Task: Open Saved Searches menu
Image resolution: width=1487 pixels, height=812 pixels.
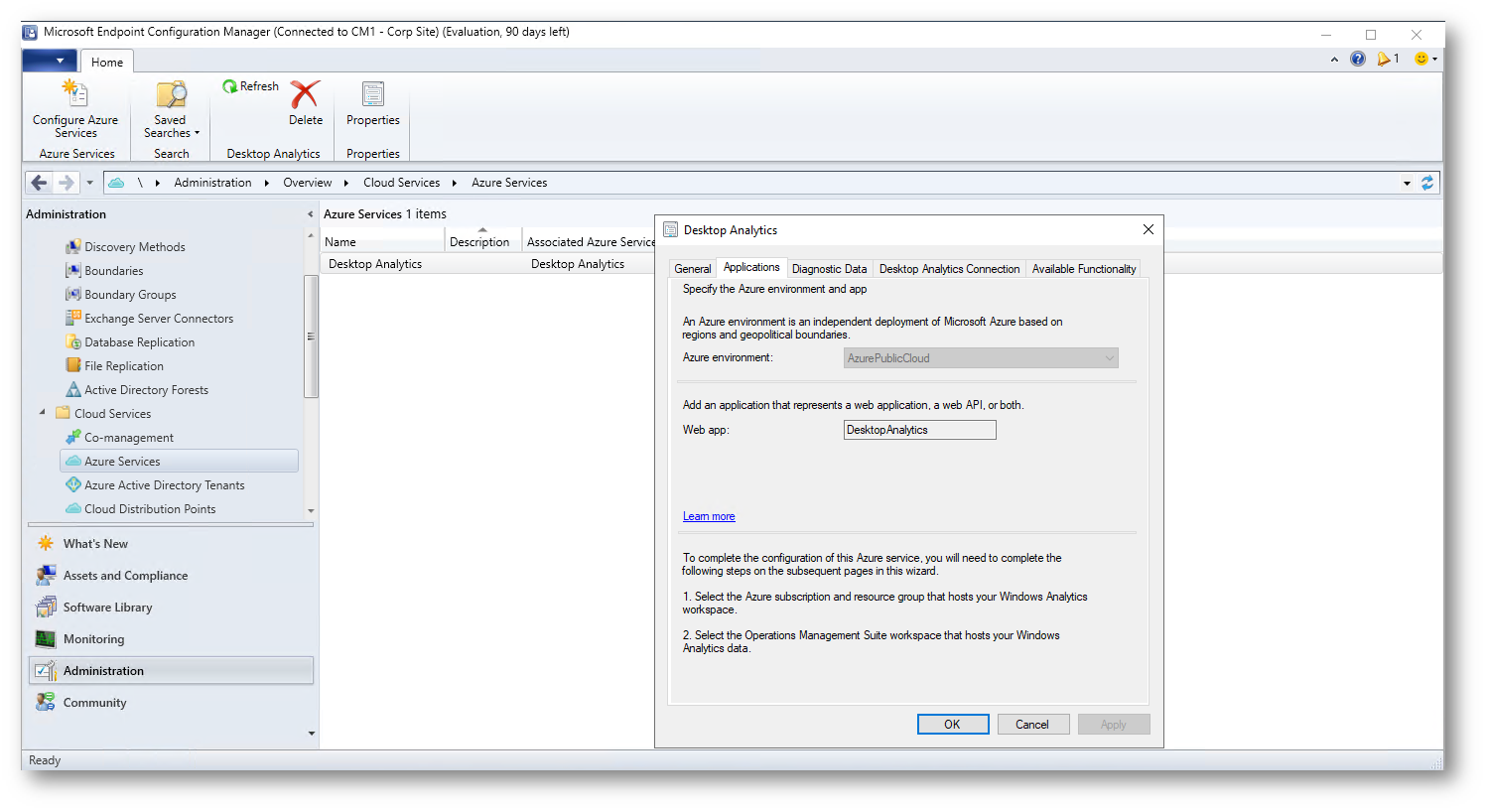Action: tap(171, 109)
